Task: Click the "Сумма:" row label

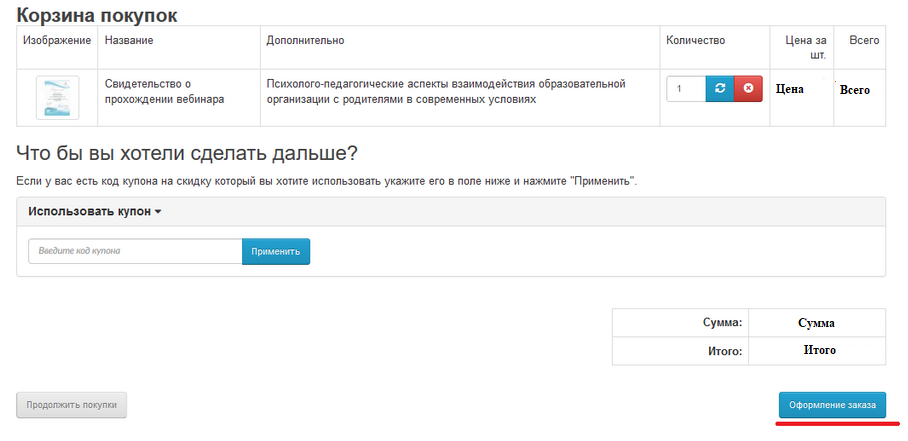Action: 723,323
